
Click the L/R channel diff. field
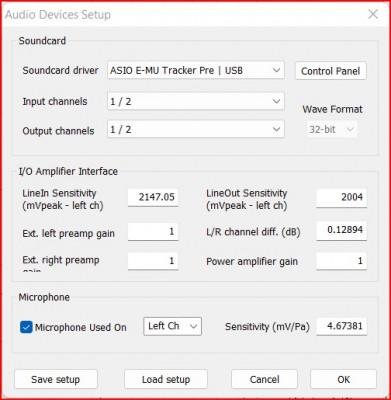point(341,230)
